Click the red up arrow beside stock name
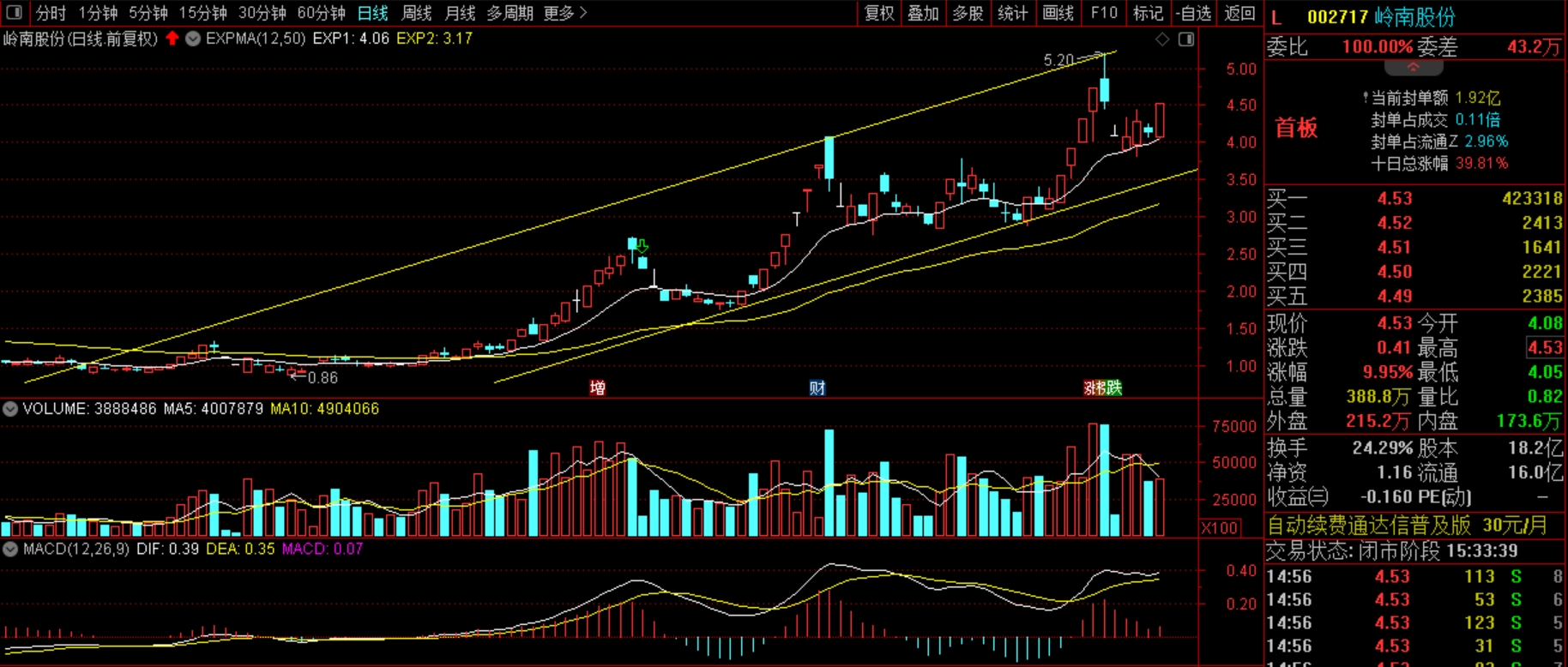Viewport: 1568px width, 667px height. click(x=172, y=39)
